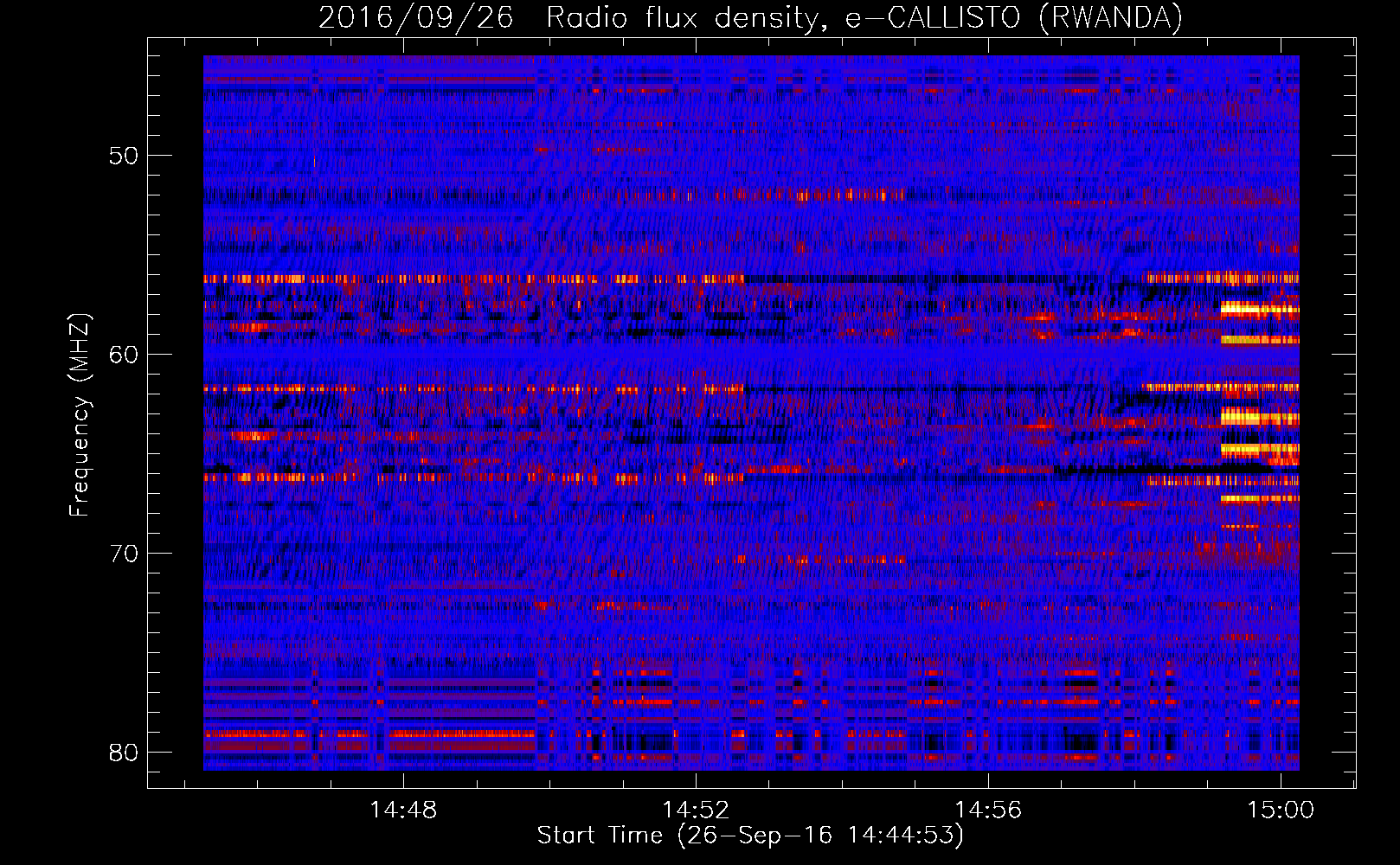Viewport: 1400px width, 865px height.
Task: Click the 'Frequency (MHZ)' axis label
Action: [80, 415]
